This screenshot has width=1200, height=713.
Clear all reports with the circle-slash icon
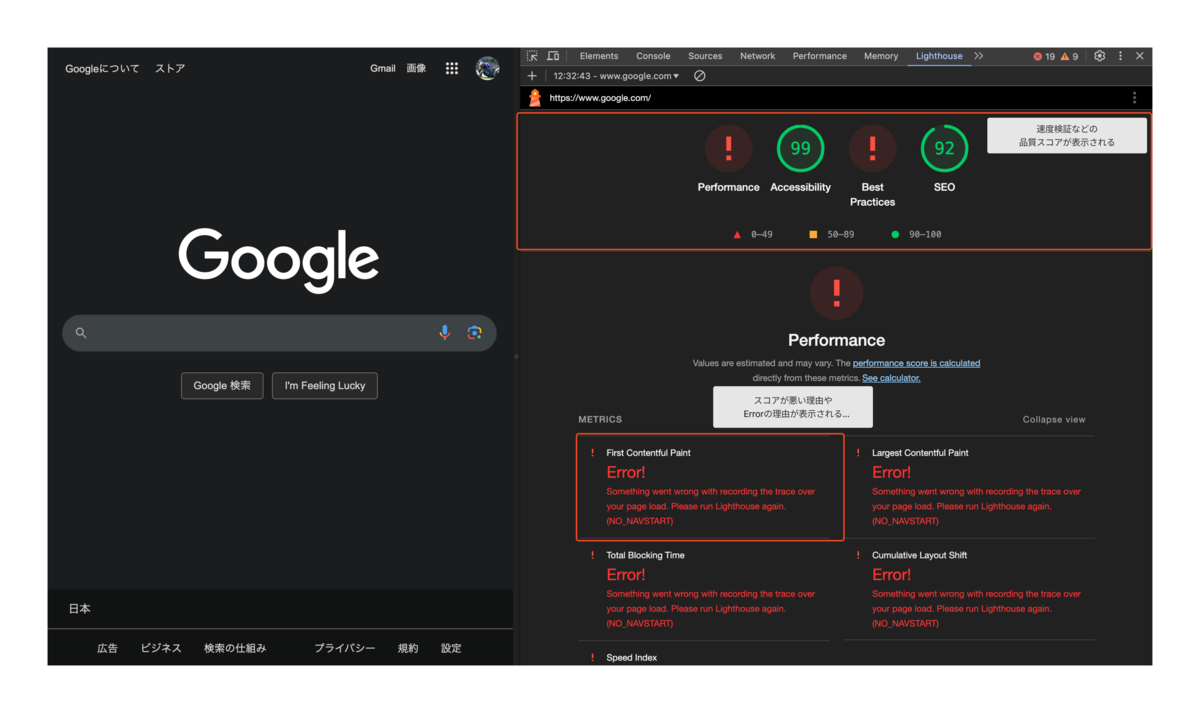(699, 76)
